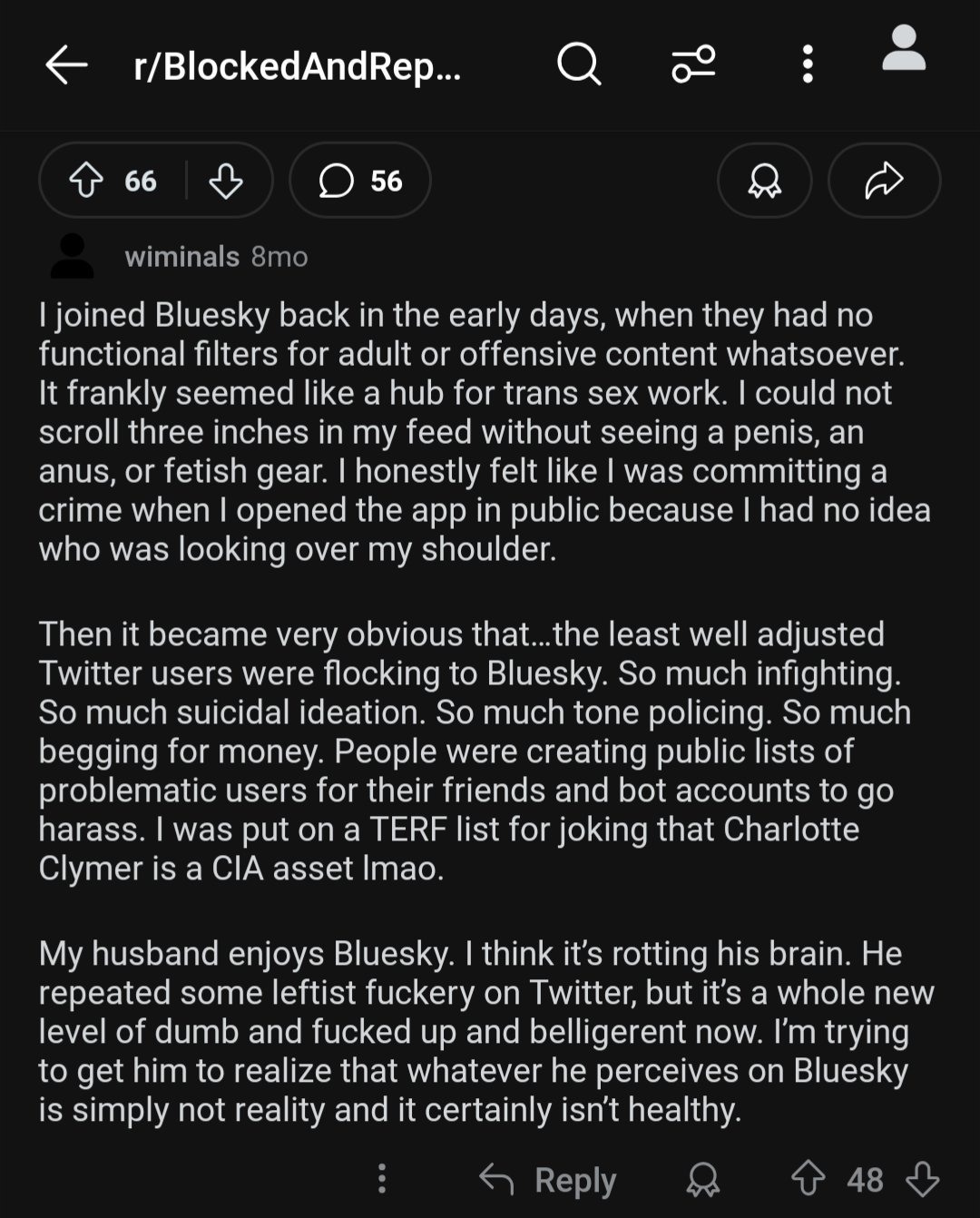Open the three-dot overflow menu in header
This screenshot has height=1218, width=980.
coord(808,64)
